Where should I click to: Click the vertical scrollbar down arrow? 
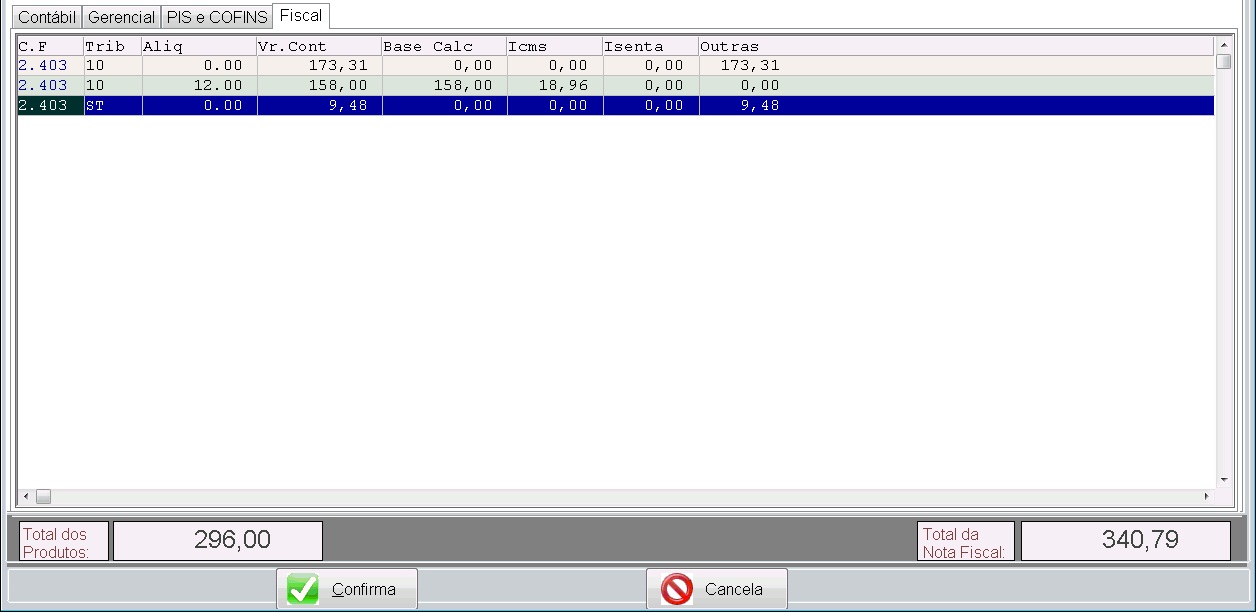point(1223,480)
